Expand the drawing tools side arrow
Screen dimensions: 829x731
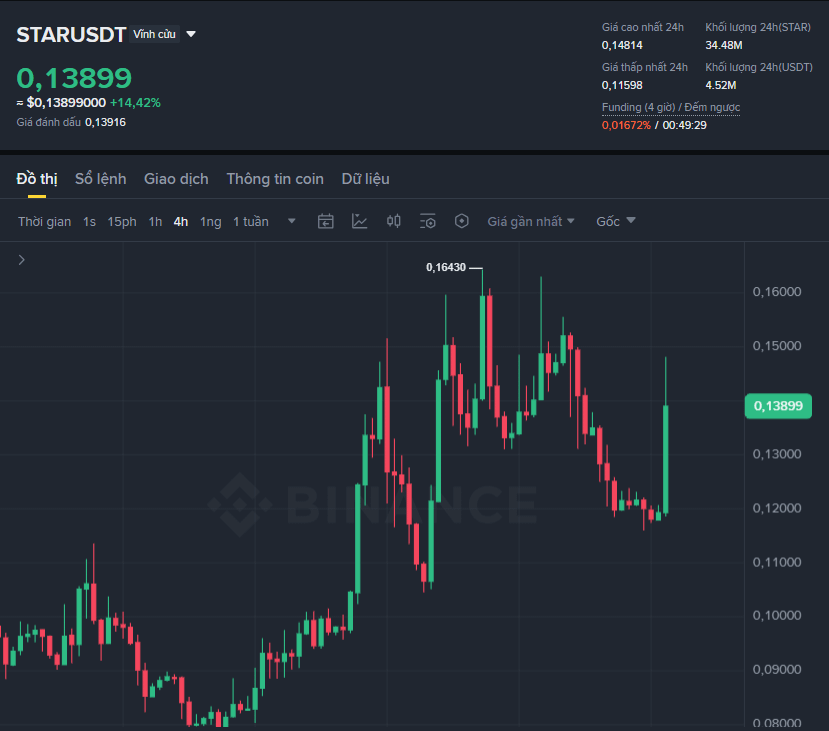[x=21, y=260]
